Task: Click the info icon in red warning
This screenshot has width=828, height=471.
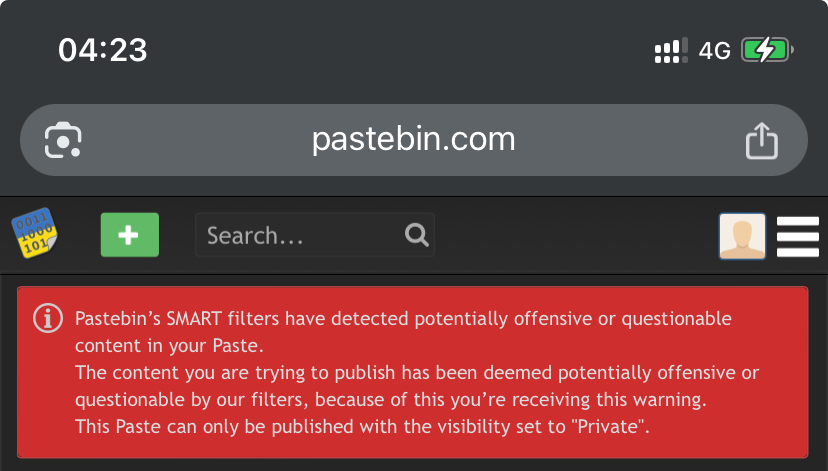Action: [48, 318]
